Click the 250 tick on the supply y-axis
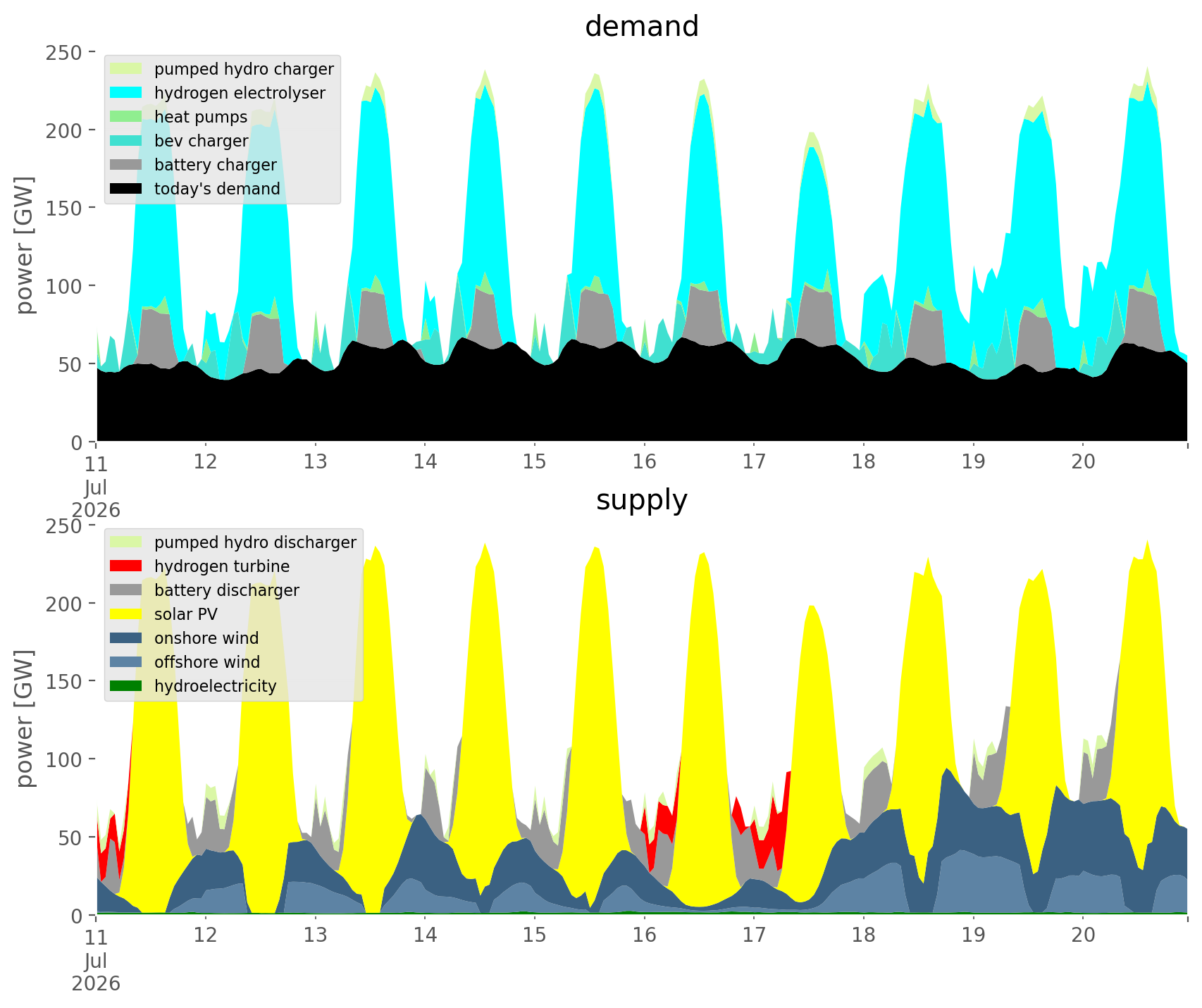Screen dimensions: 1202x1008 (x=65, y=526)
